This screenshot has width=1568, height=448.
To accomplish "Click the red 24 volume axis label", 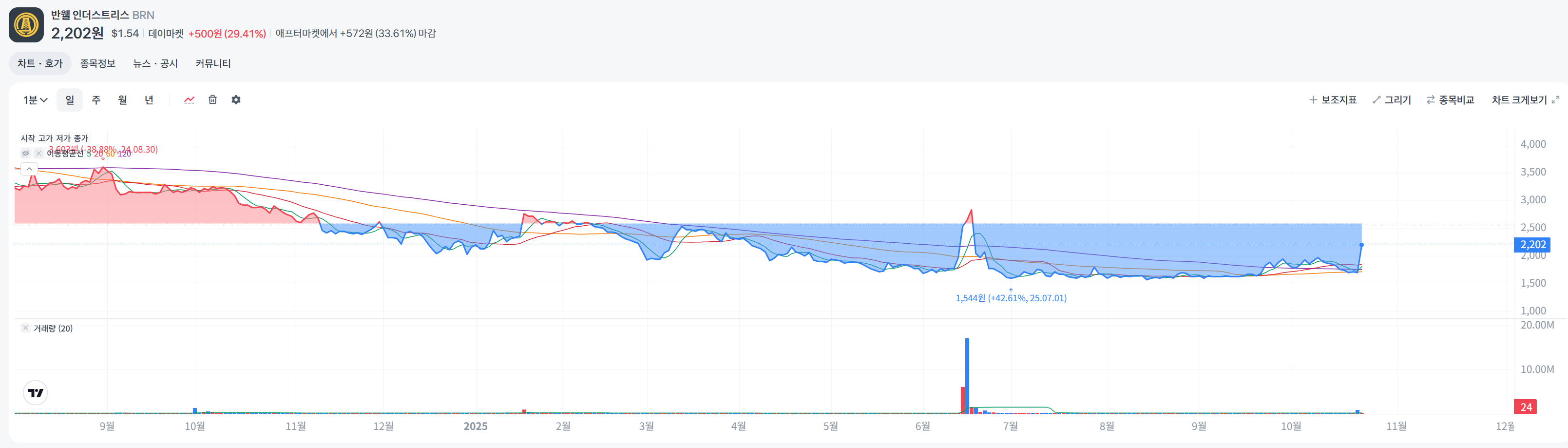I will [x=1526, y=407].
